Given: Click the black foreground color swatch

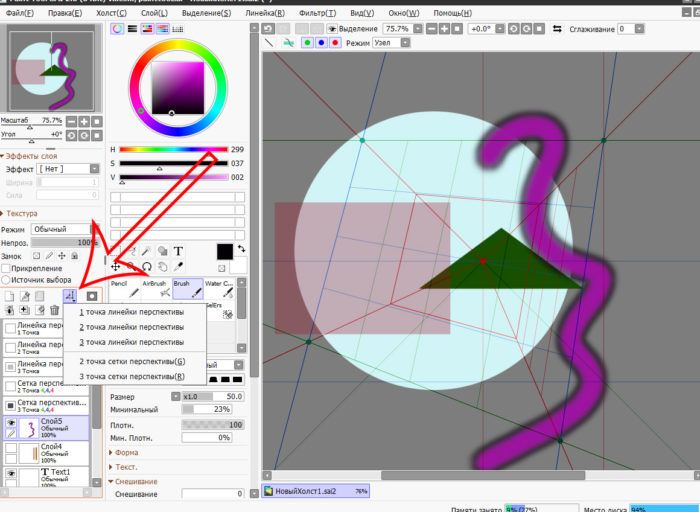Looking at the screenshot, I should 225,252.
